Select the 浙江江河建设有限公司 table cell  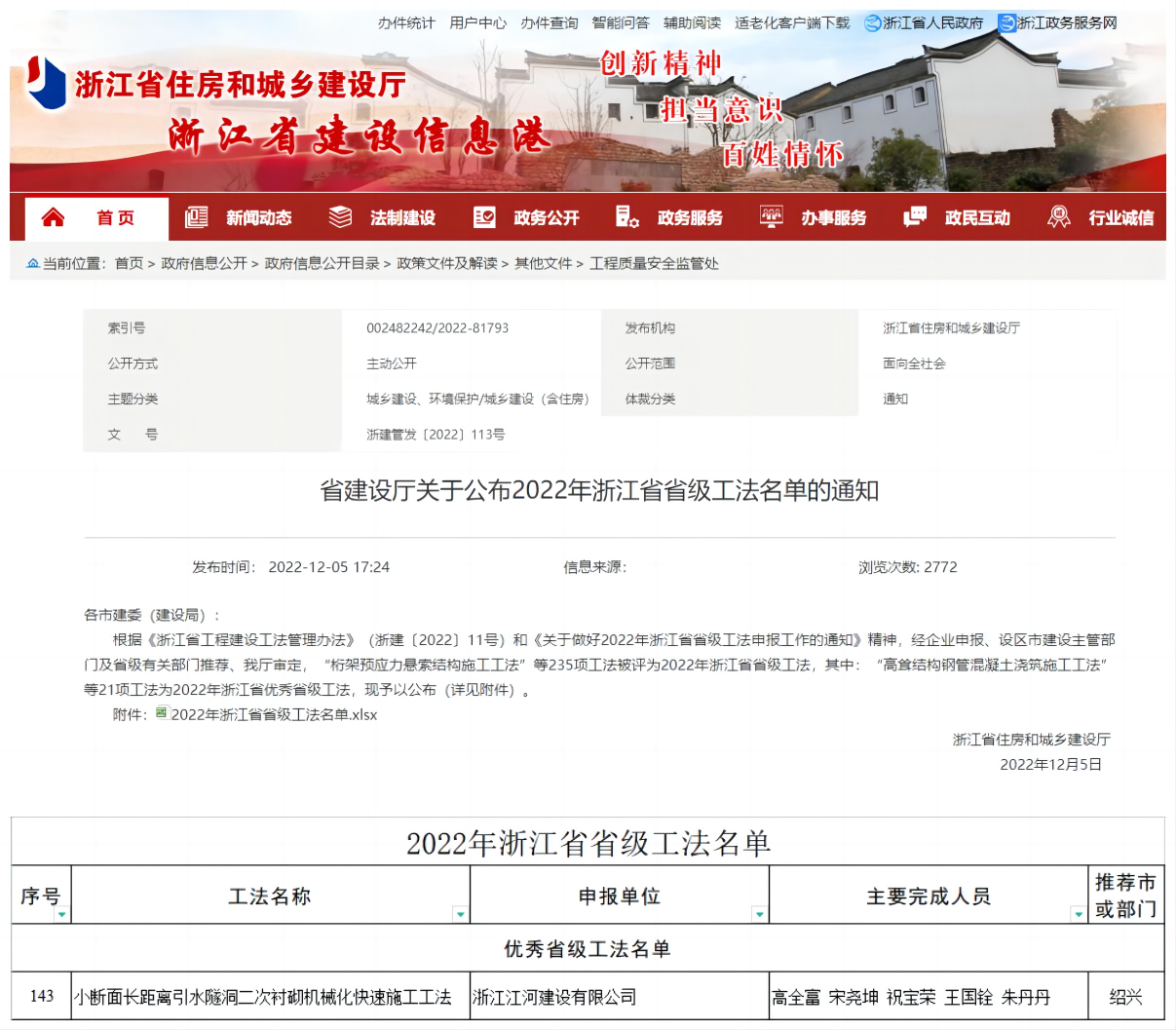pyautogui.click(x=554, y=997)
